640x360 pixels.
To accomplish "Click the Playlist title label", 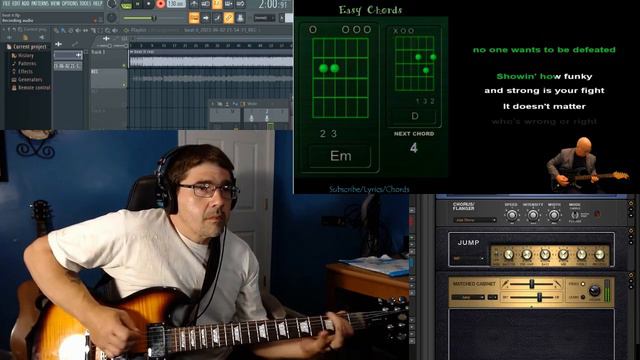I will (x=138, y=30).
